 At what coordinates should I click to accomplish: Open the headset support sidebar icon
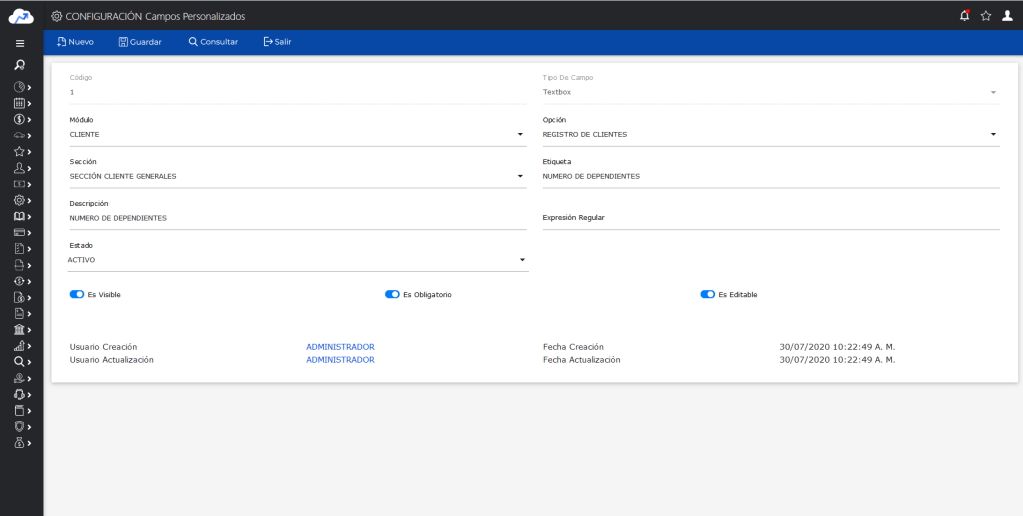pos(19,394)
